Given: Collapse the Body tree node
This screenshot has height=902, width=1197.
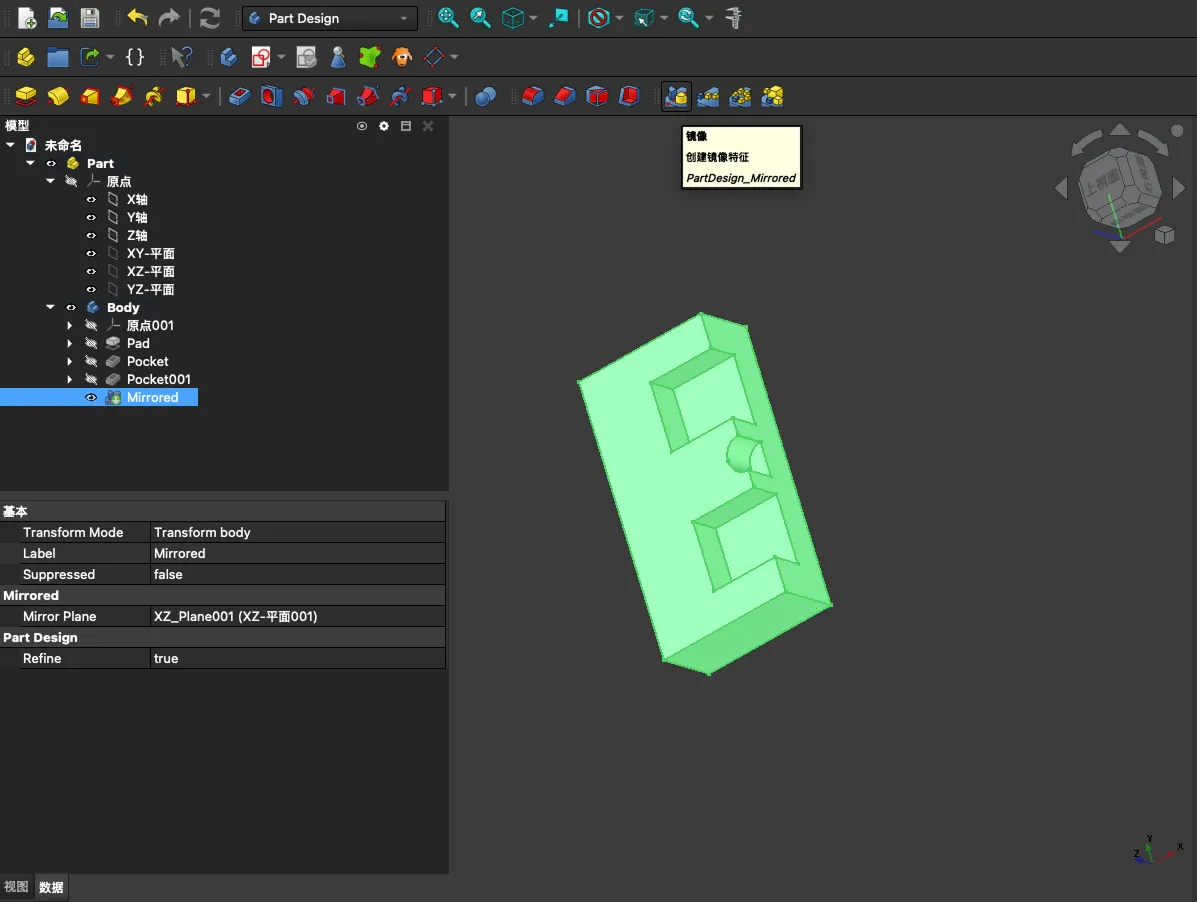Looking at the screenshot, I should [x=50, y=308].
